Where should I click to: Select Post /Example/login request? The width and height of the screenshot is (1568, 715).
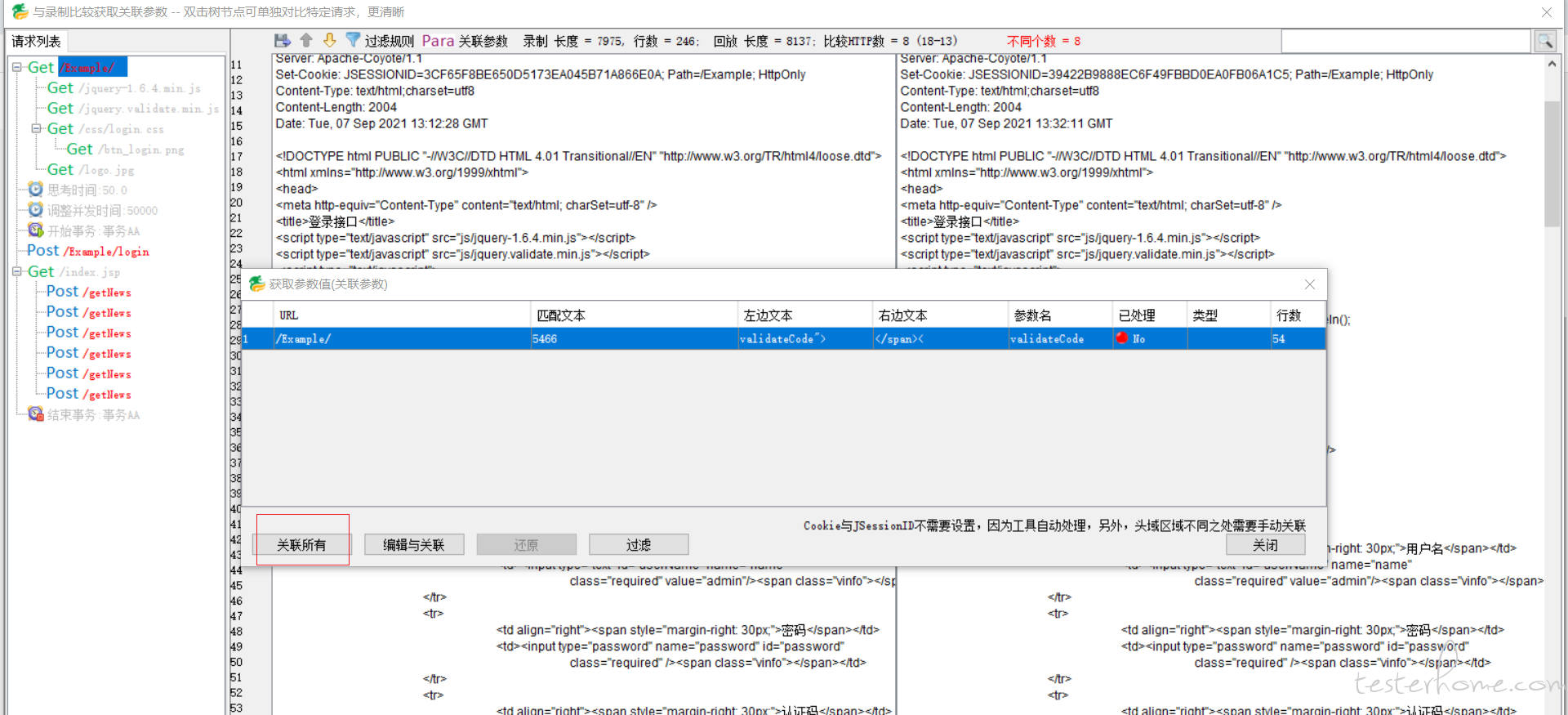(x=88, y=251)
